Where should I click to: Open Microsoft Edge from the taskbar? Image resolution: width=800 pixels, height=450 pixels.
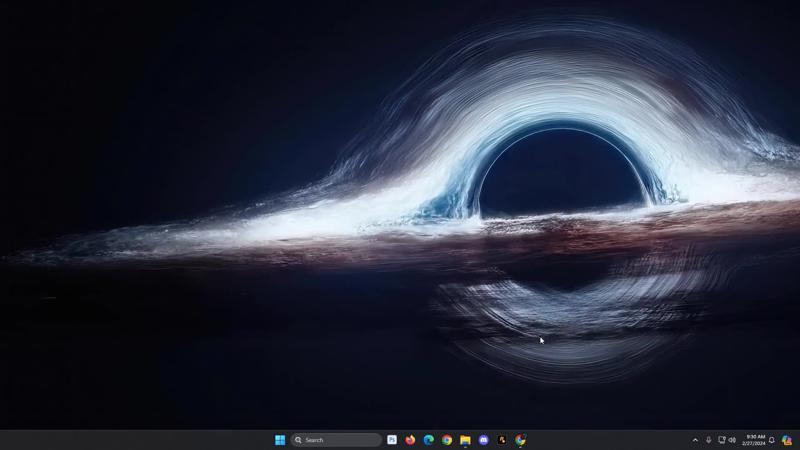pyautogui.click(x=429, y=440)
